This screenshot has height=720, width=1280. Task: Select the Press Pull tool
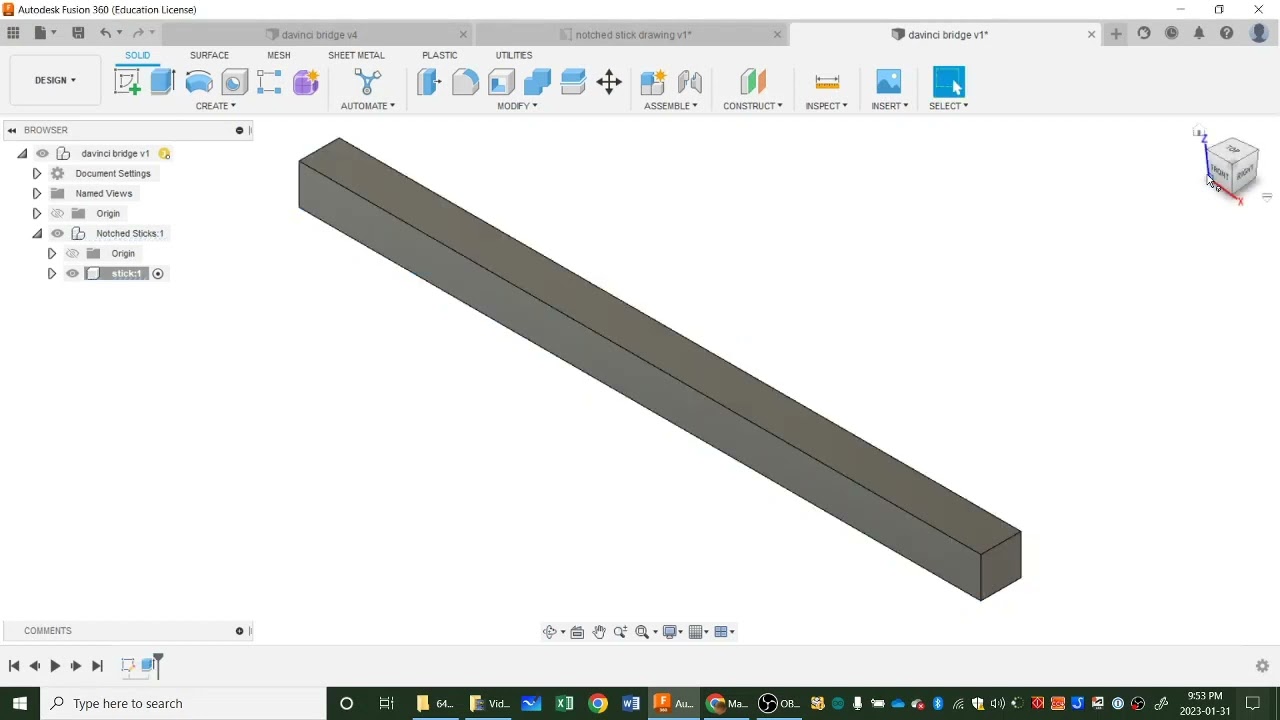coord(429,82)
